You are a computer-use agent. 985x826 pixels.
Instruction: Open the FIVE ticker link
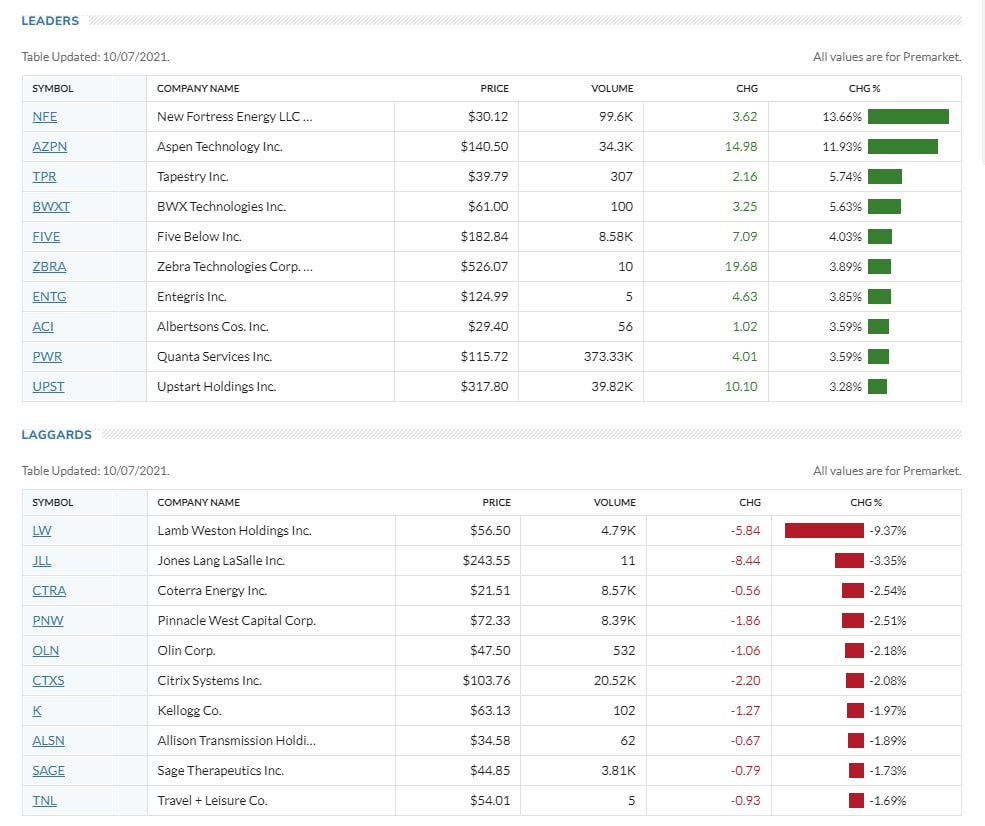coord(46,237)
